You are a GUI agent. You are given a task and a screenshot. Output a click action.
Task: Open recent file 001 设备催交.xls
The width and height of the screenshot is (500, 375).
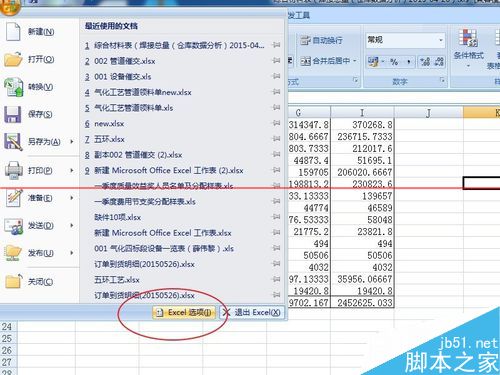[x=122, y=77]
